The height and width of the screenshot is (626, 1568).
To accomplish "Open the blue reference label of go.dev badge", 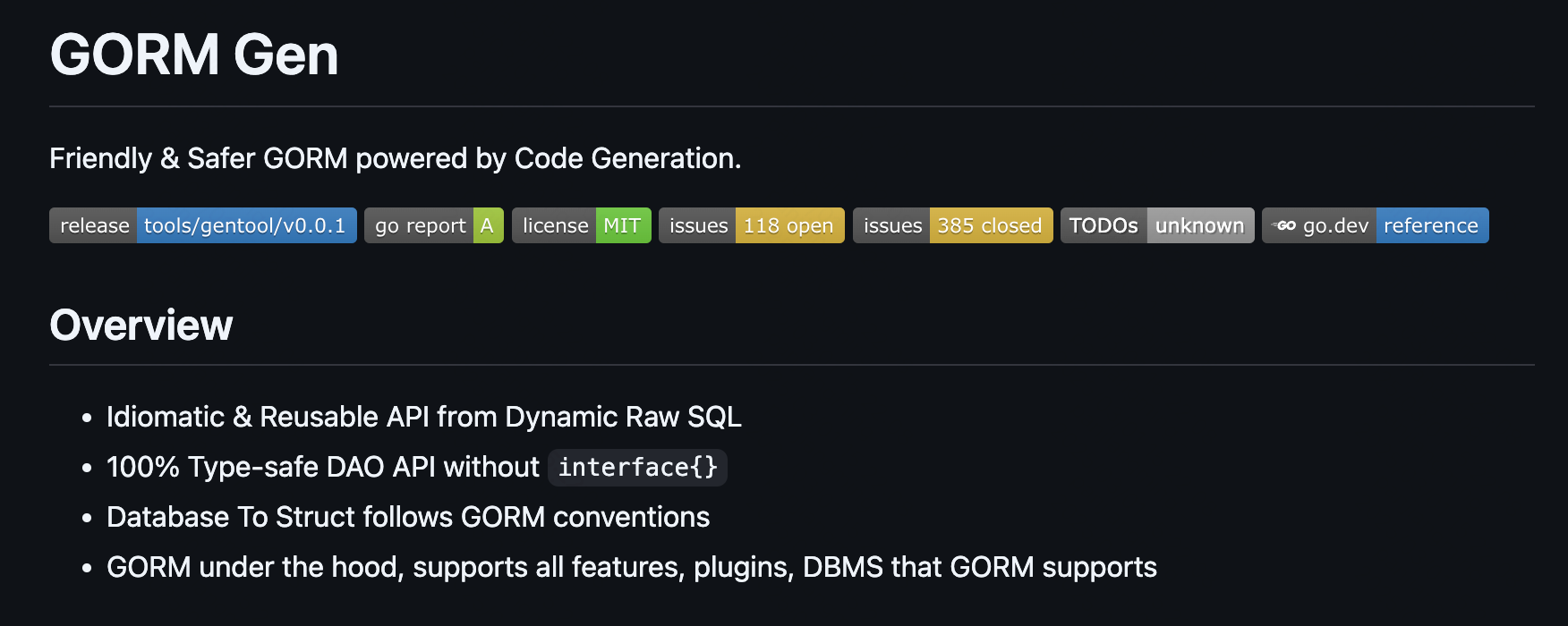I will 1431,225.
